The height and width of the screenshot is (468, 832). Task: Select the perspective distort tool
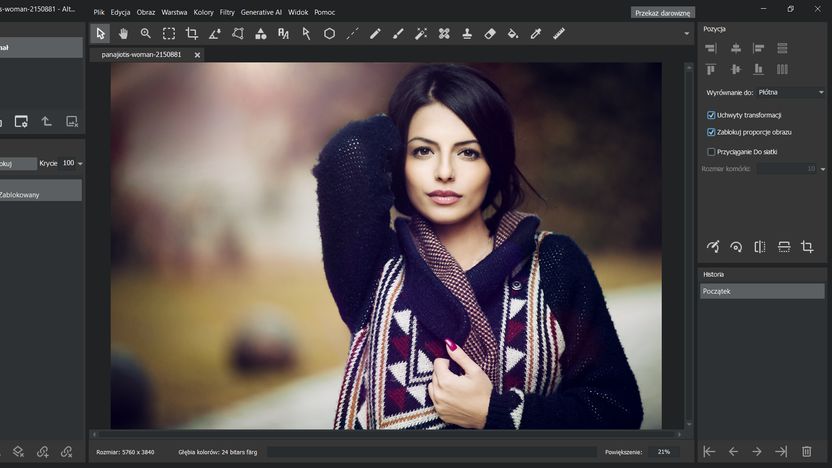pyautogui.click(x=238, y=34)
